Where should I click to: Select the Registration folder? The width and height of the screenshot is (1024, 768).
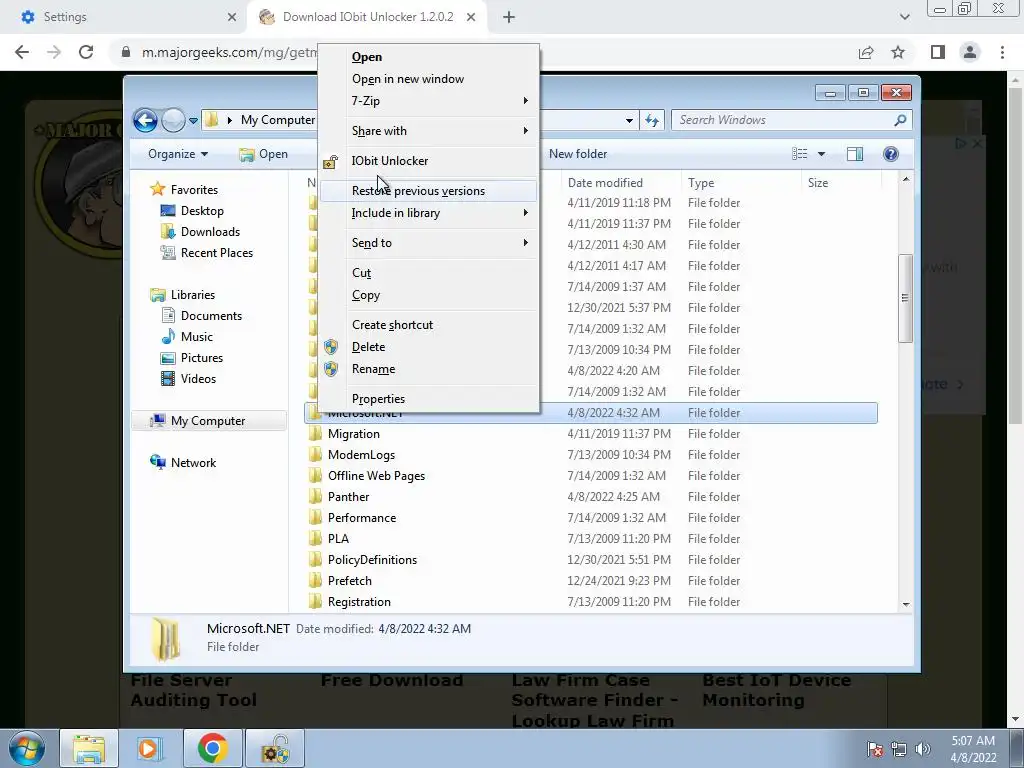click(590, 601)
